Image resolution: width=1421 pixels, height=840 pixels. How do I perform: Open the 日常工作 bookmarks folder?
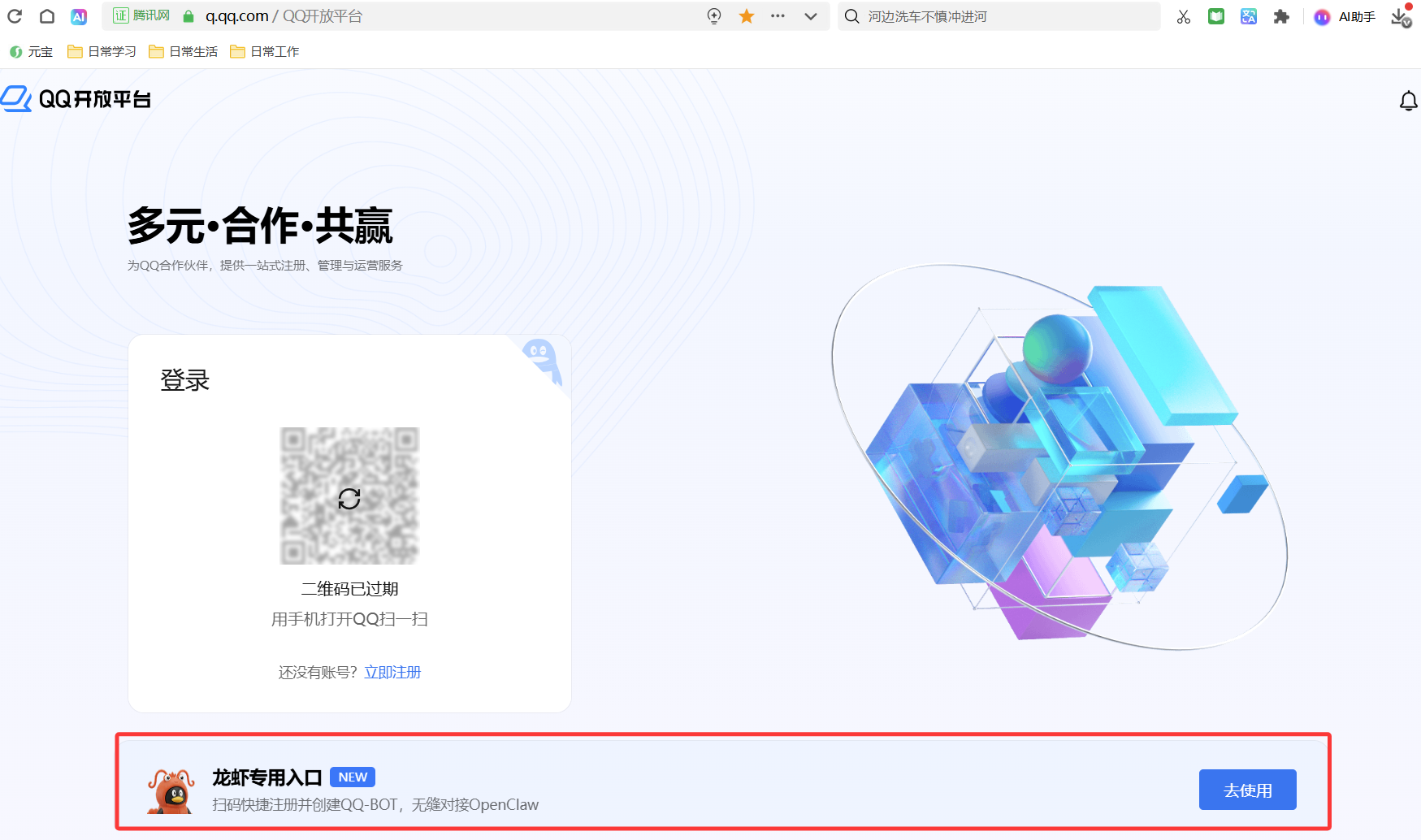point(265,51)
